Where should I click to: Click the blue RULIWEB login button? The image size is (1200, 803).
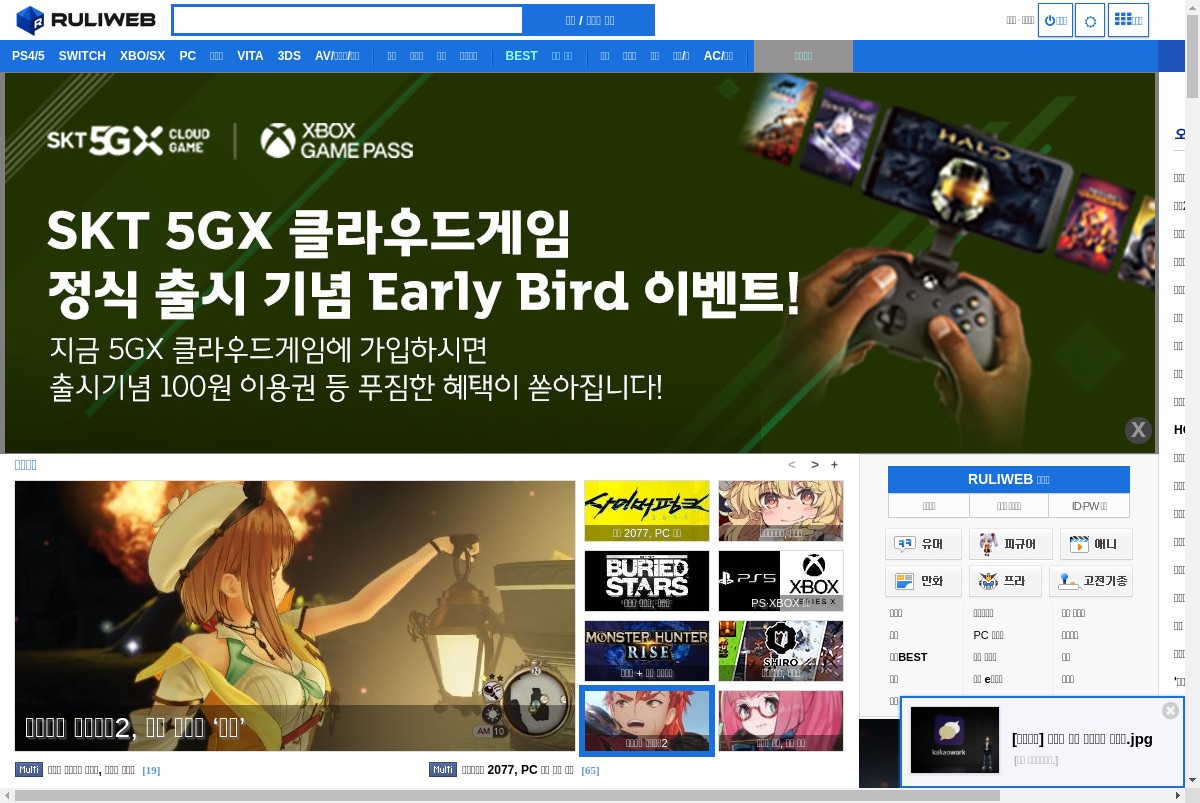tap(1009, 479)
